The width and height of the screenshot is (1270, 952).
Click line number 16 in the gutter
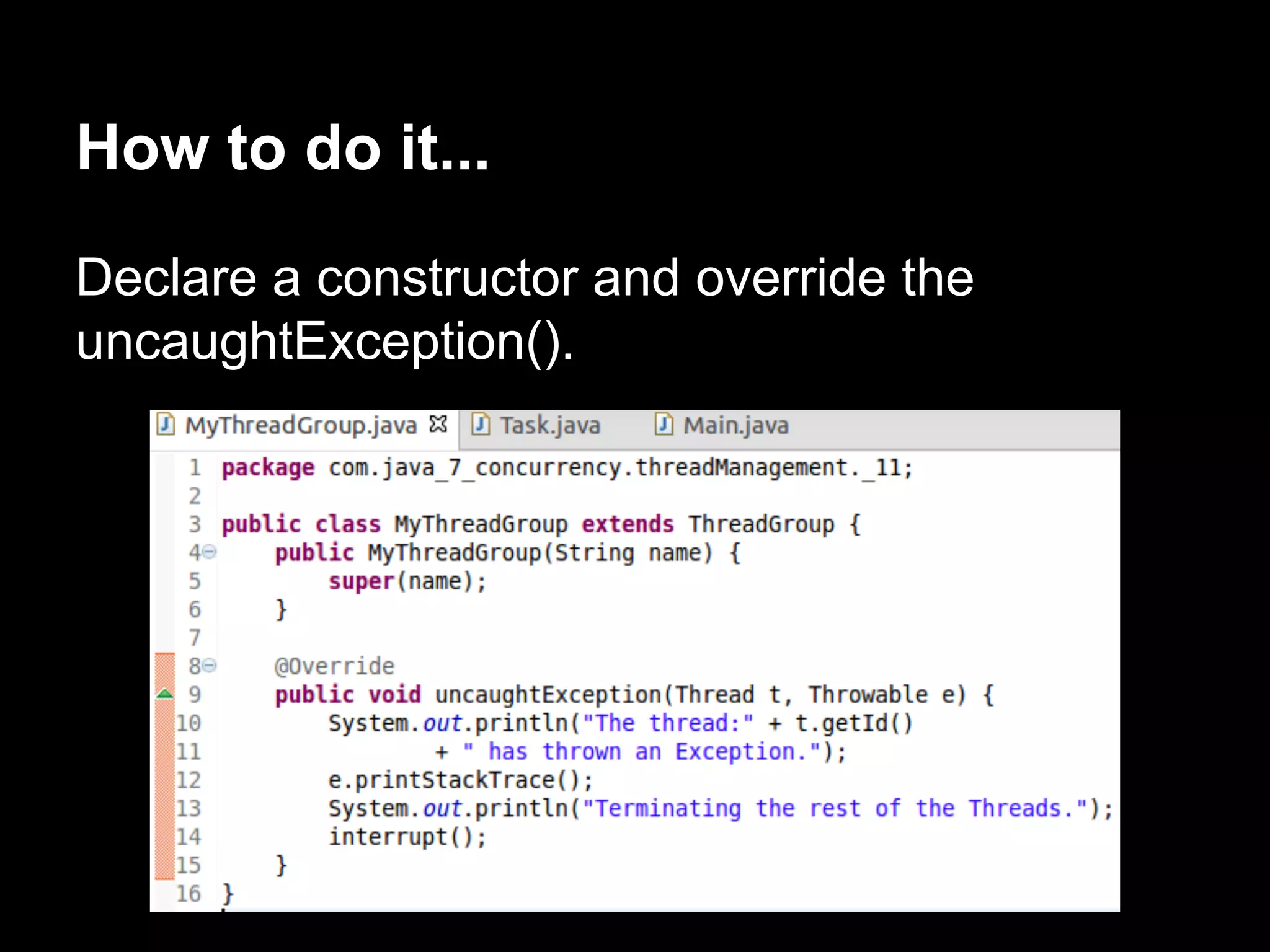click(x=189, y=894)
